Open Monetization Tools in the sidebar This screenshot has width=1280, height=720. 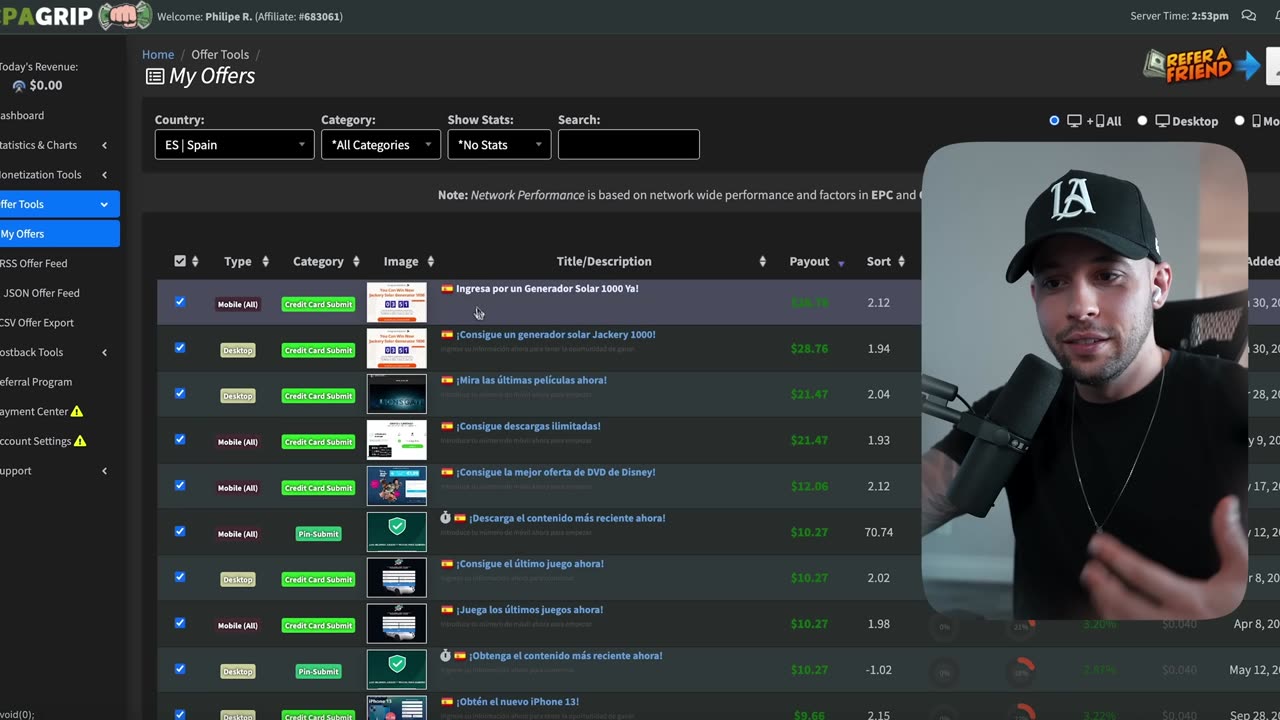tap(41, 174)
